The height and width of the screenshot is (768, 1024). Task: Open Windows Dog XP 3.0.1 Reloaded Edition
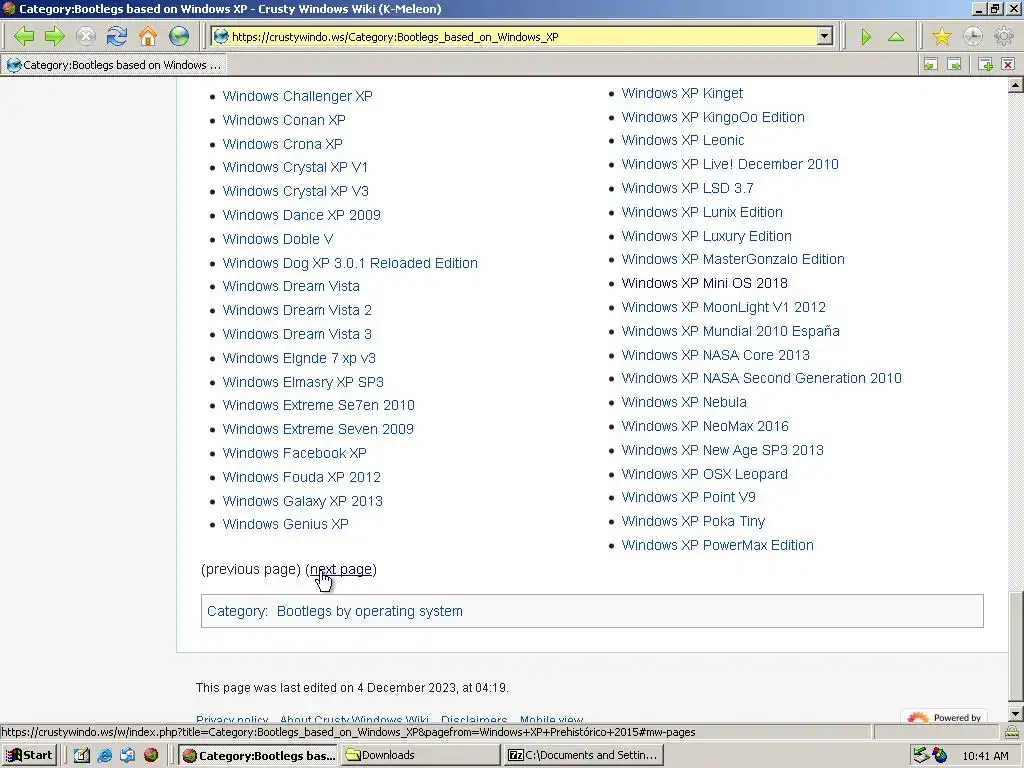pyautogui.click(x=350, y=263)
